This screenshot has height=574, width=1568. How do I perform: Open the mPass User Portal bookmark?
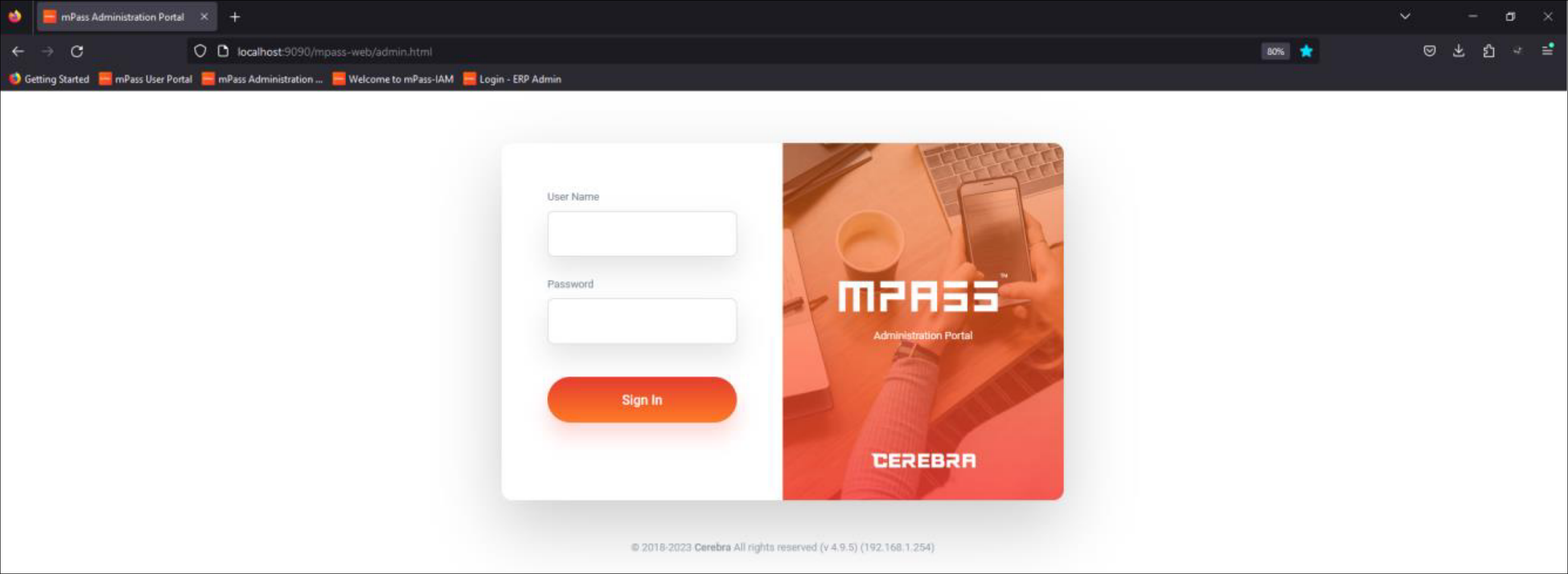tap(145, 79)
